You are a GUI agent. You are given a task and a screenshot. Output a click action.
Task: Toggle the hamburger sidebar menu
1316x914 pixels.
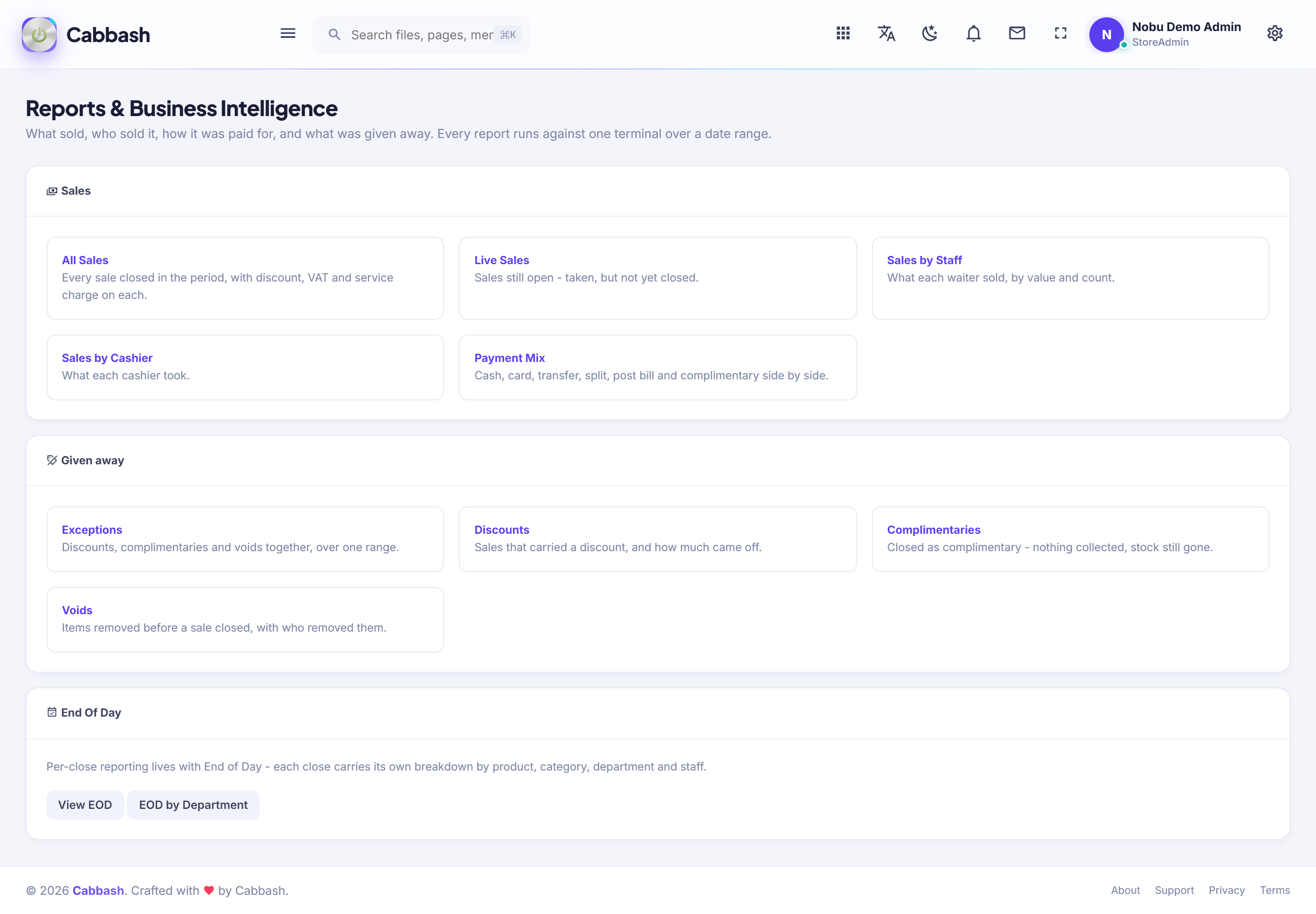(288, 33)
